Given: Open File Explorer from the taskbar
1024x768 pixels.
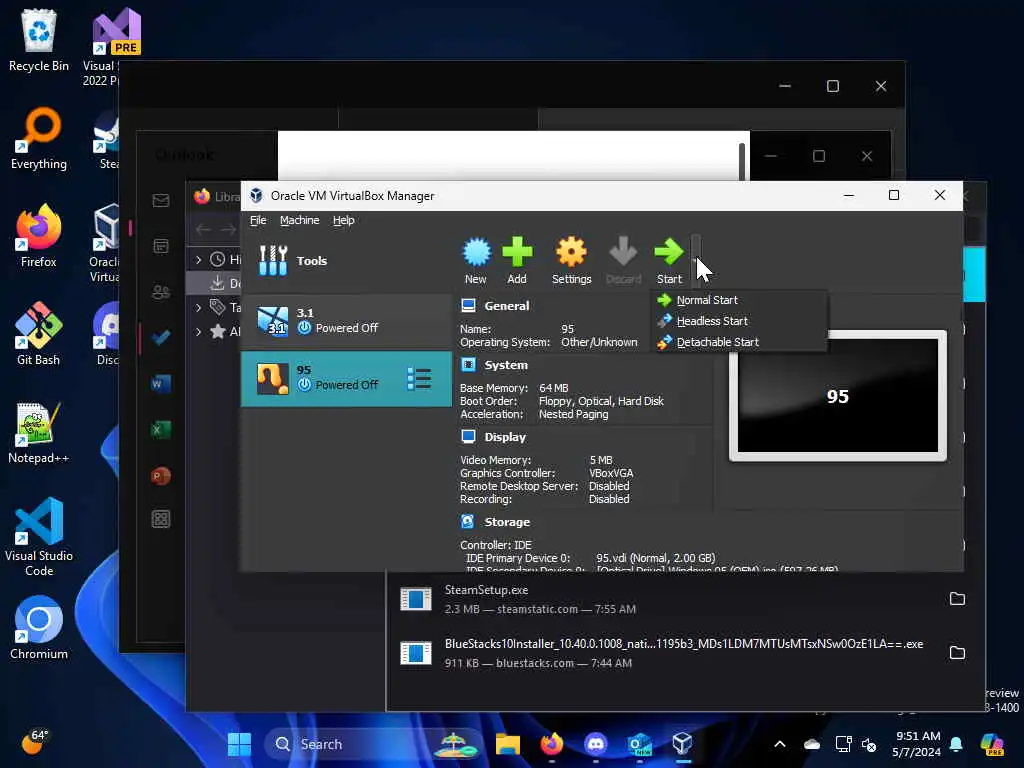Looking at the screenshot, I should click(x=507, y=744).
